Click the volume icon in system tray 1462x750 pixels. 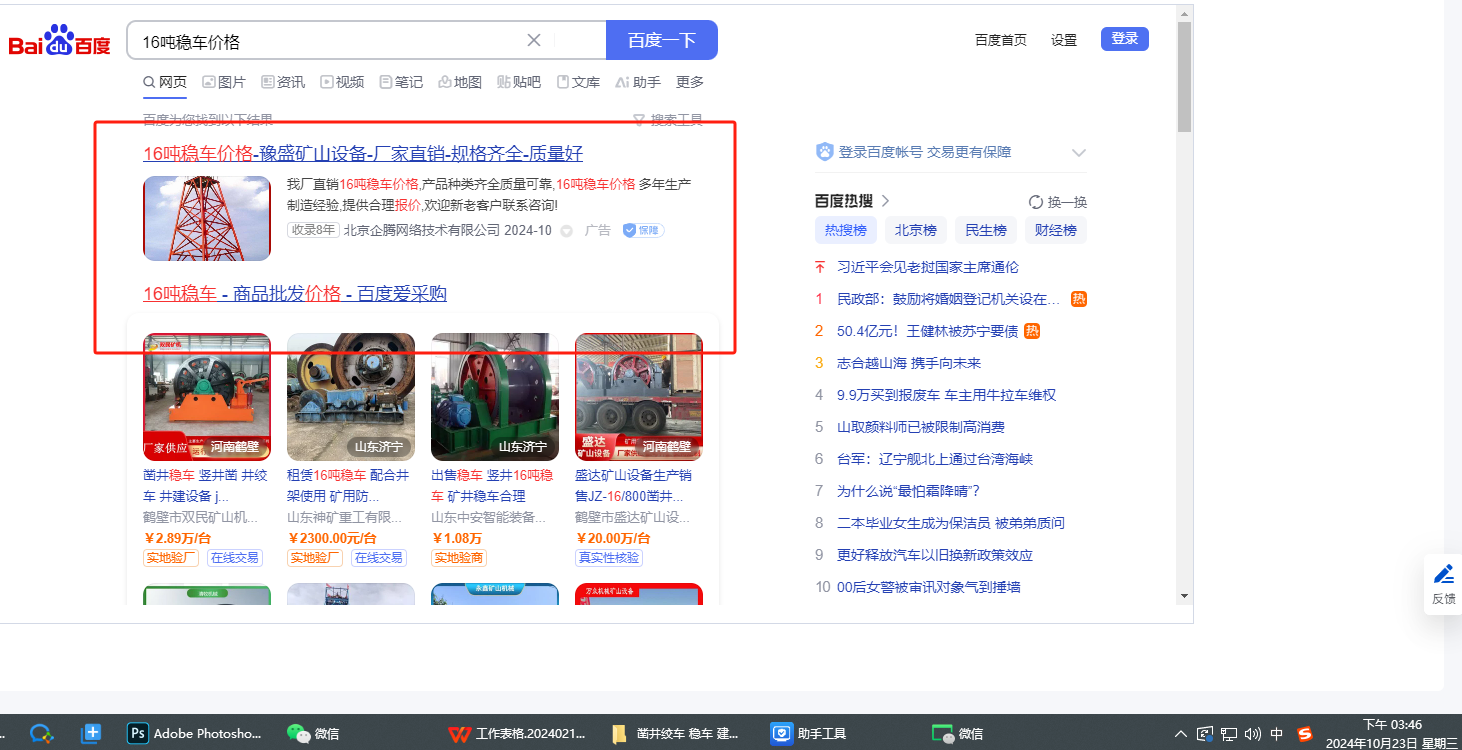pyautogui.click(x=1251, y=733)
